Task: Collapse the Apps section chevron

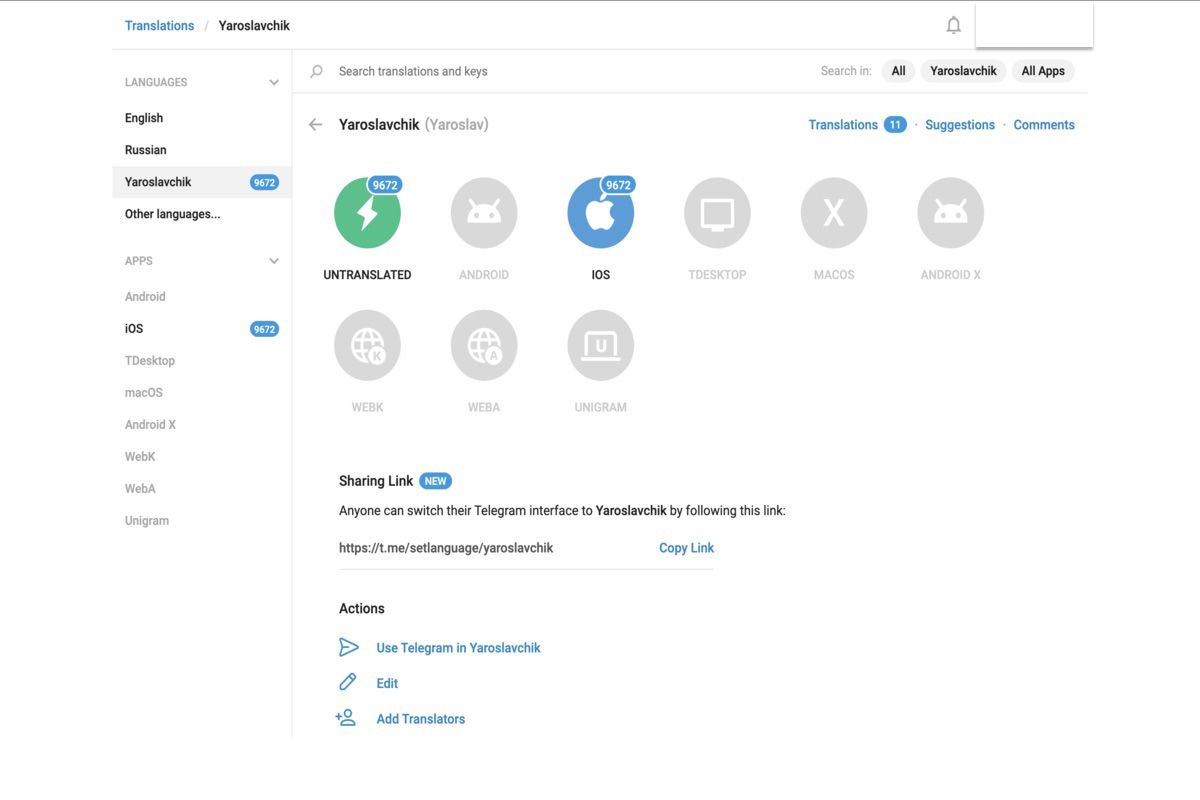Action: click(274, 261)
